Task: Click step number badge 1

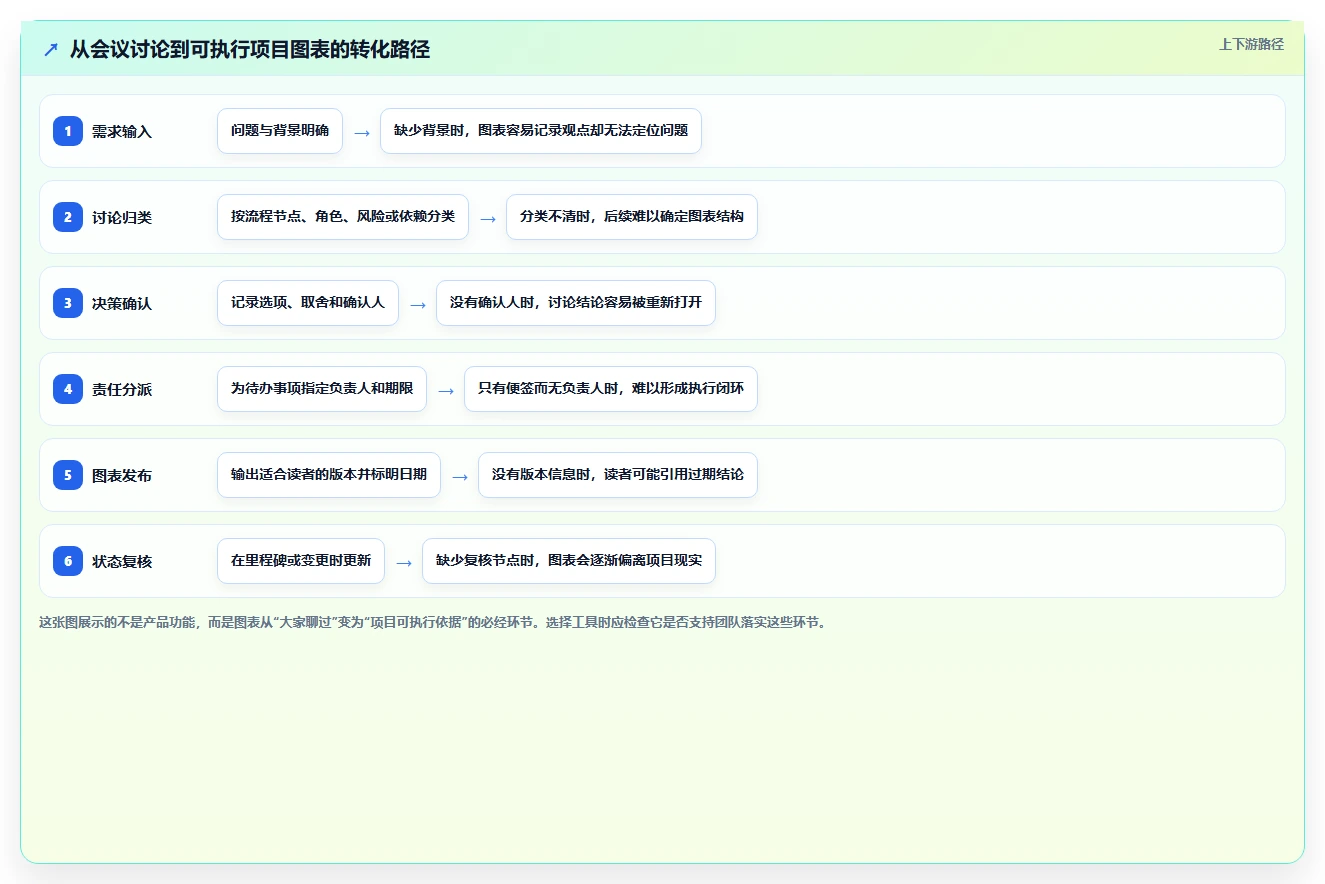Action: (x=68, y=131)
